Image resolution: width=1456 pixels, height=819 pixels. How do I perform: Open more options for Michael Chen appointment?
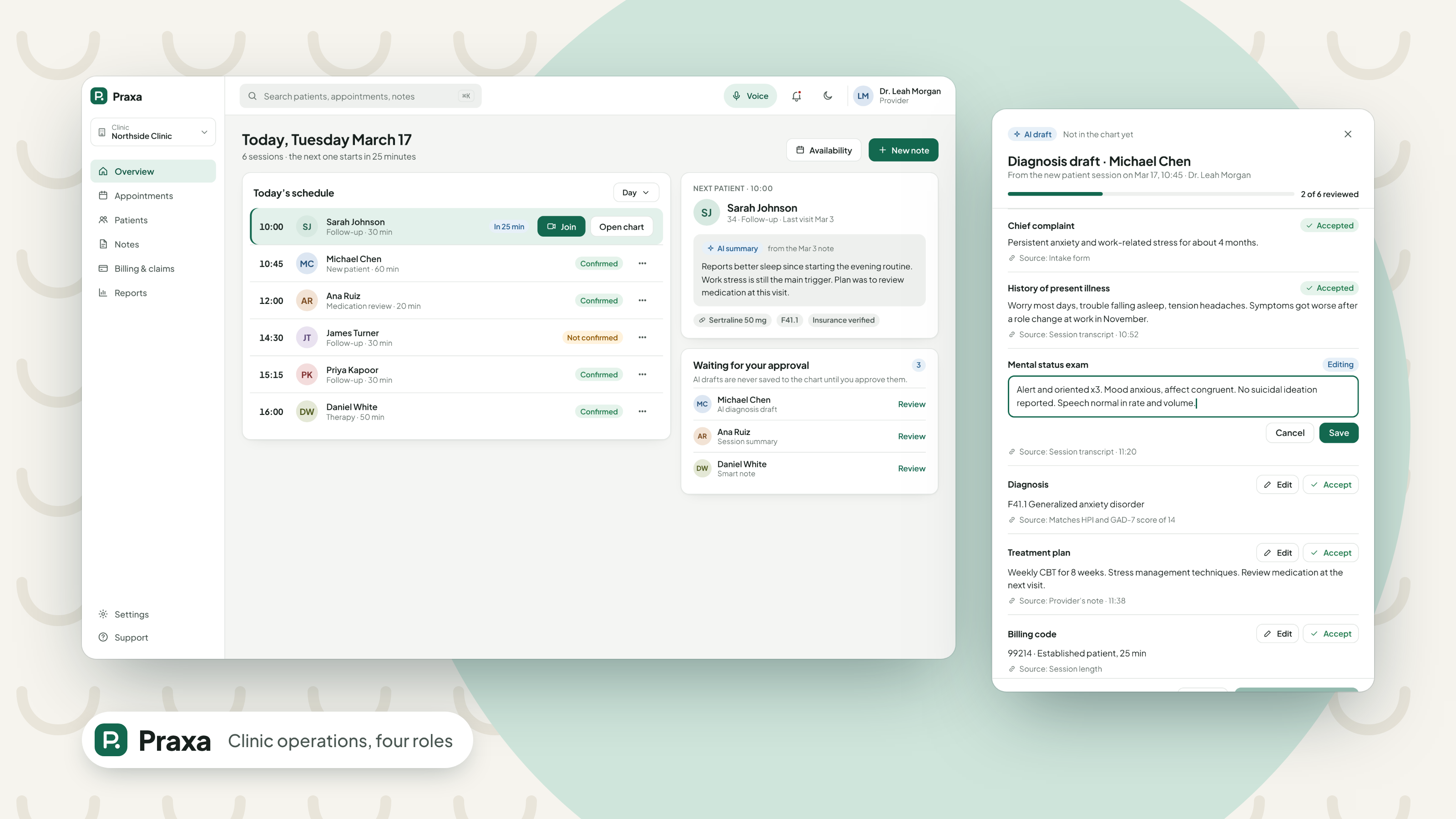point(642,263)
